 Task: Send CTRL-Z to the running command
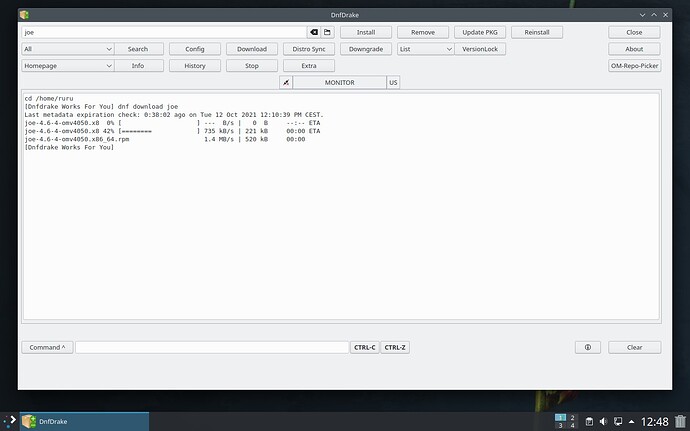[x=395, y=347]
